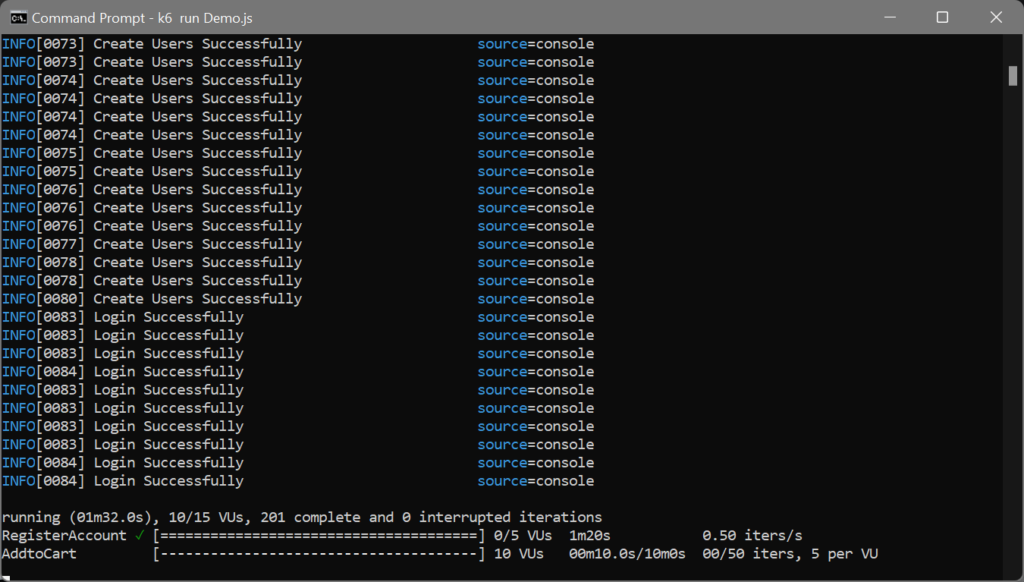The height and width of the screenshot is (582, 1024).
Task: Click the '00/50 iters, 5 per VU' text
Action: [790, 554]
